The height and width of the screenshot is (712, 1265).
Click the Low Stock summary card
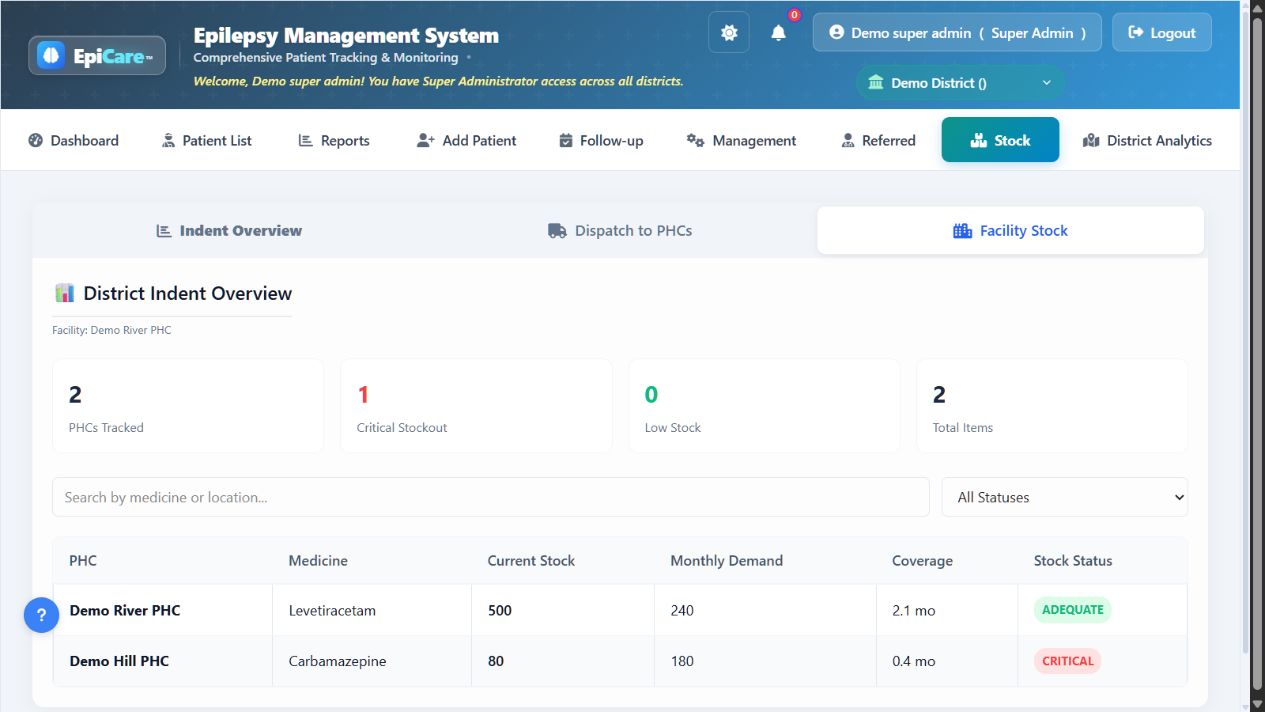pyautogui.click(x=764, y=406)
